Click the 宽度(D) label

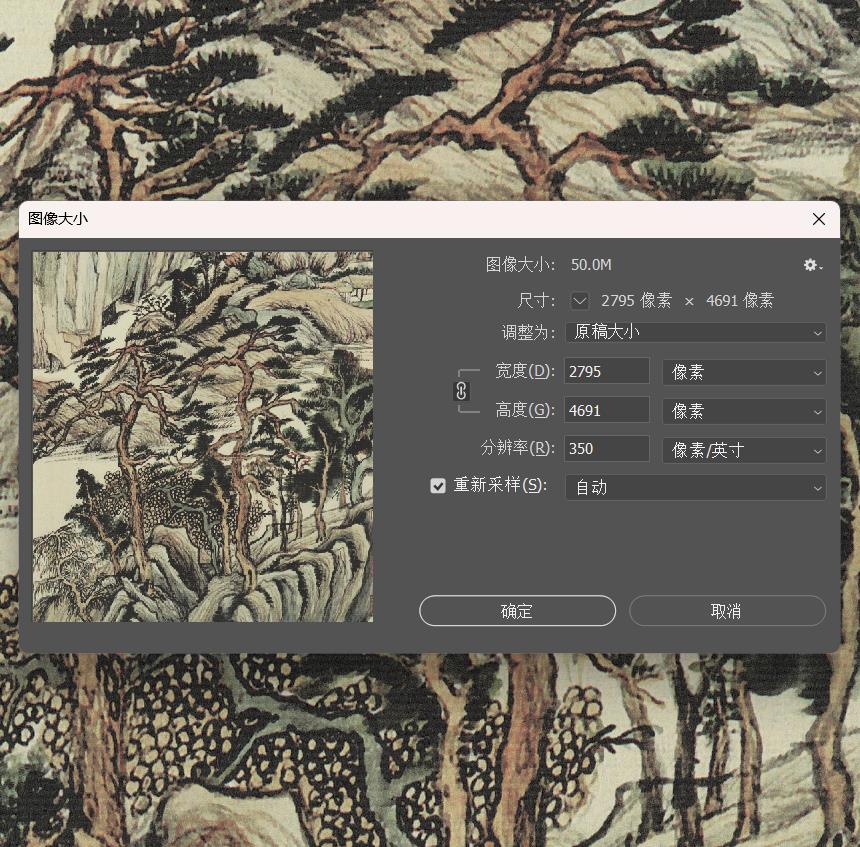(525, 371)
